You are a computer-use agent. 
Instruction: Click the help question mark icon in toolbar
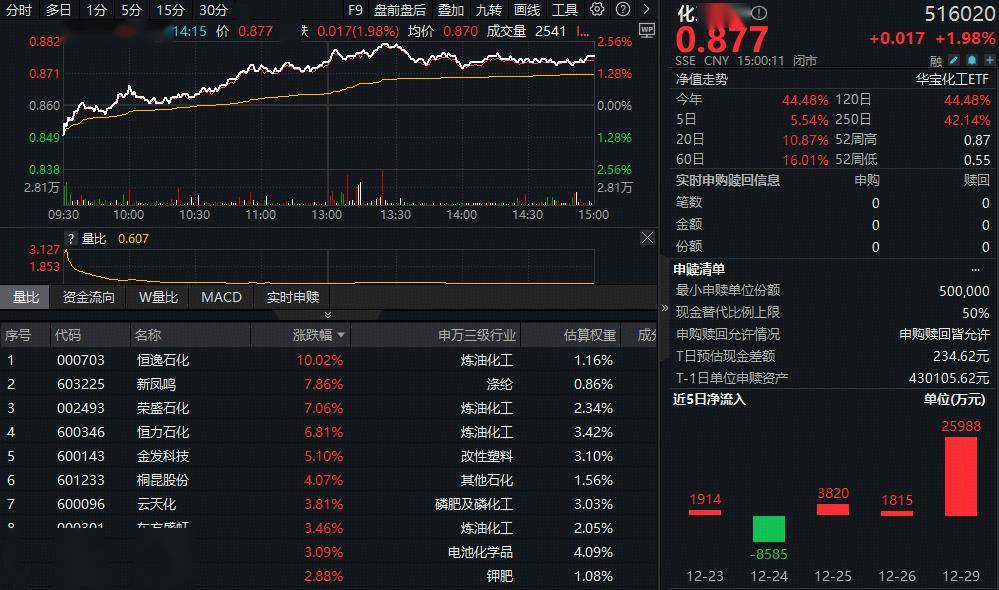[x=620, y=10]
